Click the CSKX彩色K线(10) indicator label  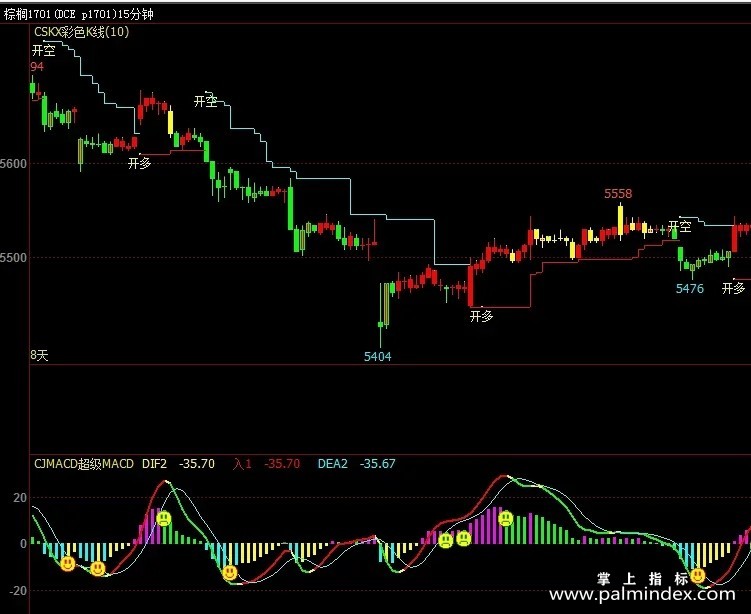(81, 32)
